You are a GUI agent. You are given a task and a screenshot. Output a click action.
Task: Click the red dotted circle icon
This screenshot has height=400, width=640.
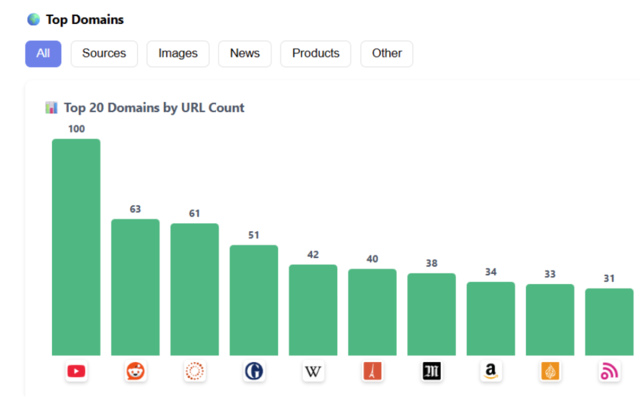(x=194, y=372)
